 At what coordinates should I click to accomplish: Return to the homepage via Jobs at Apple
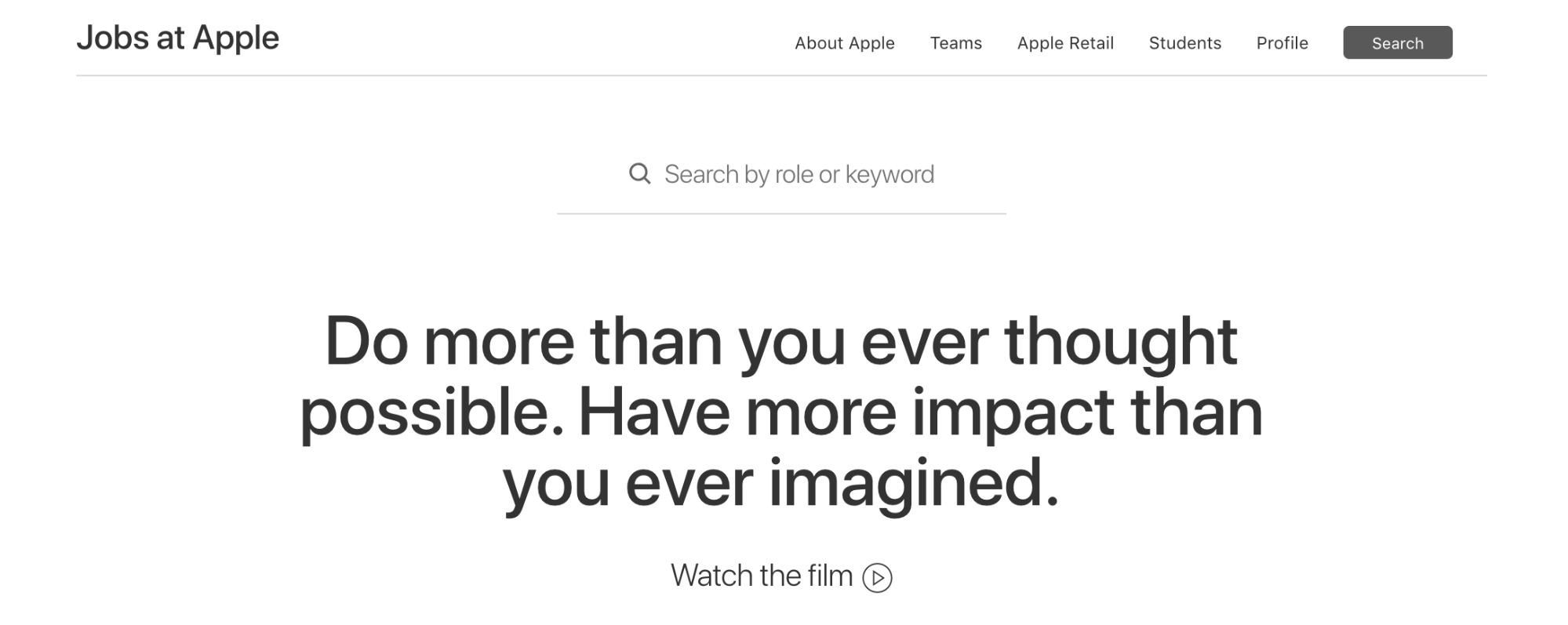pyautogui.click(x=178, y=37)
